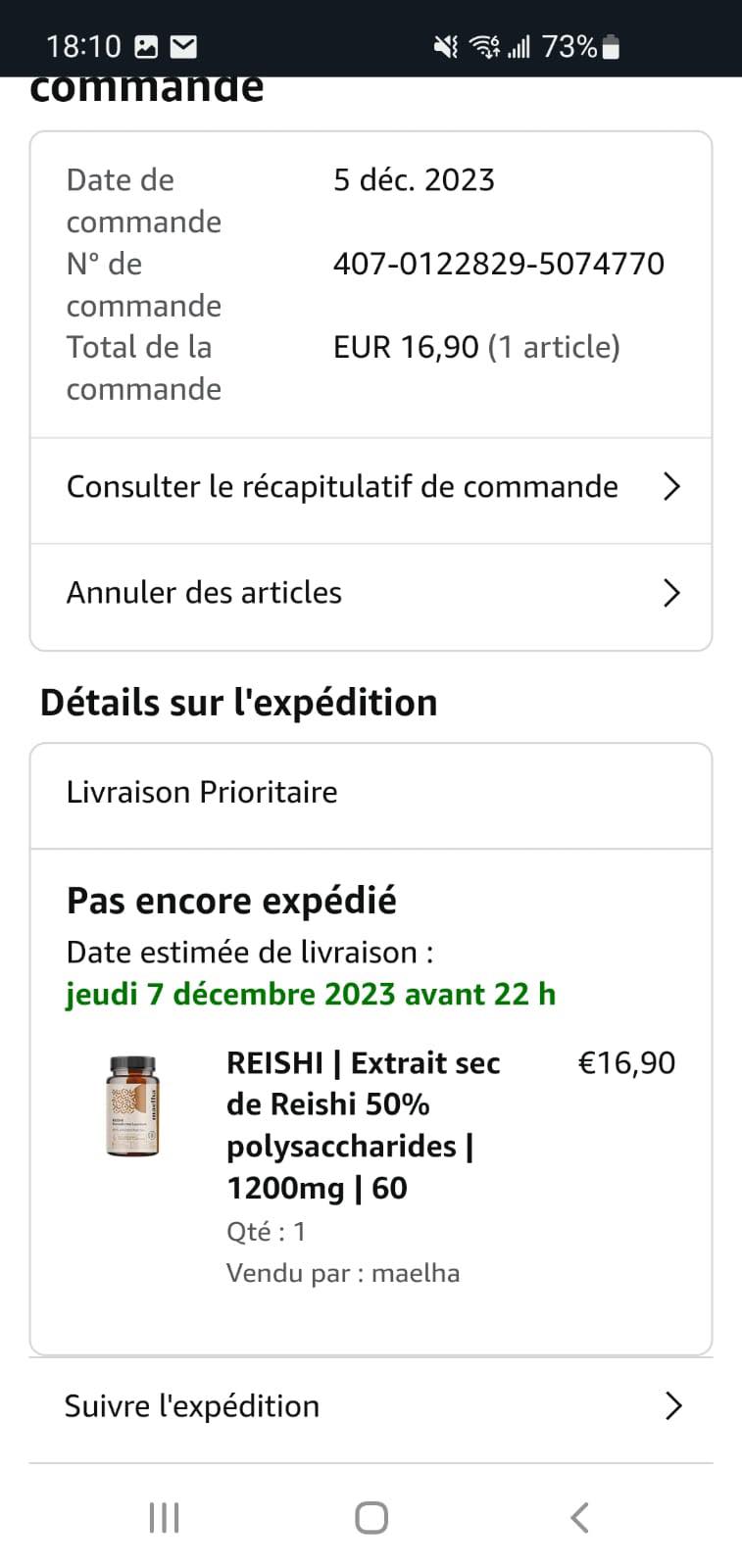Tap the green estimated delivery date text
The image size is (742, 1568).
pyautogui.click(x=310, y=994)
